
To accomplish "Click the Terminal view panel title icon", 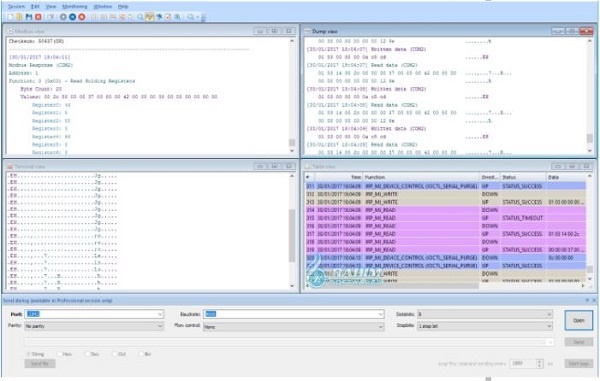I will pos(10,166).
